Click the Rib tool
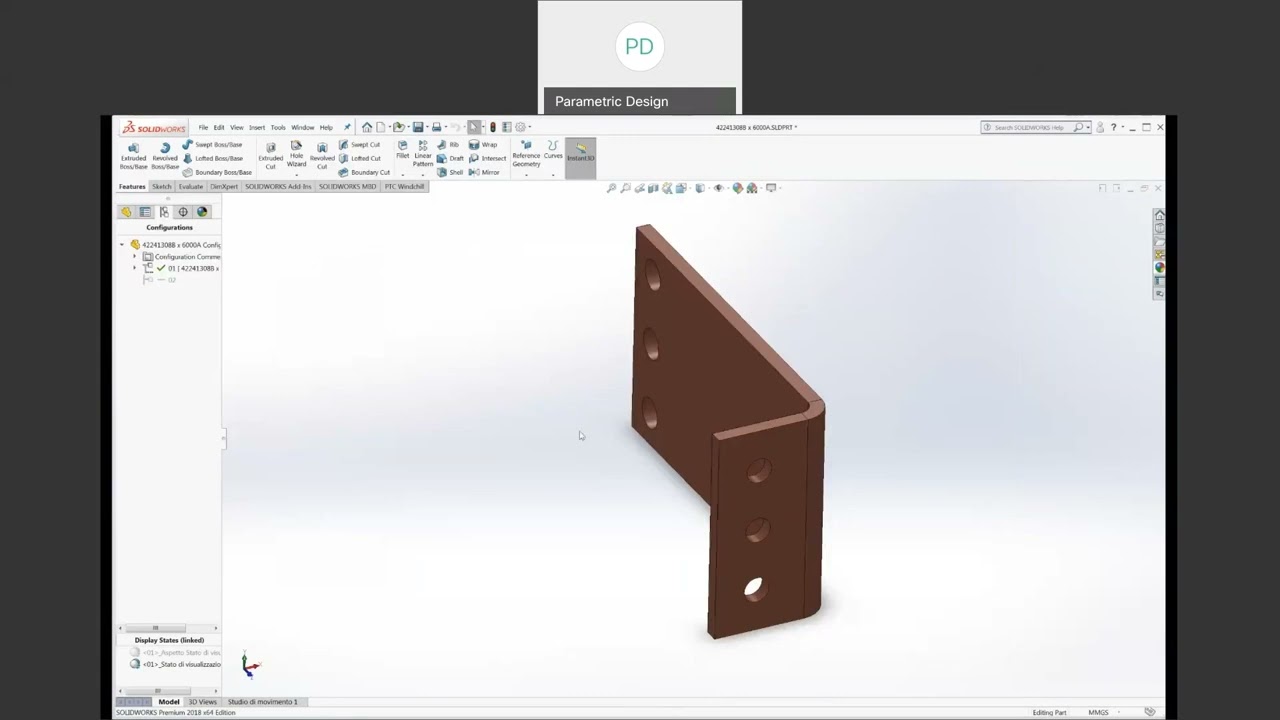The height and width of the screenshot is (720, 1280). (447, 145)
